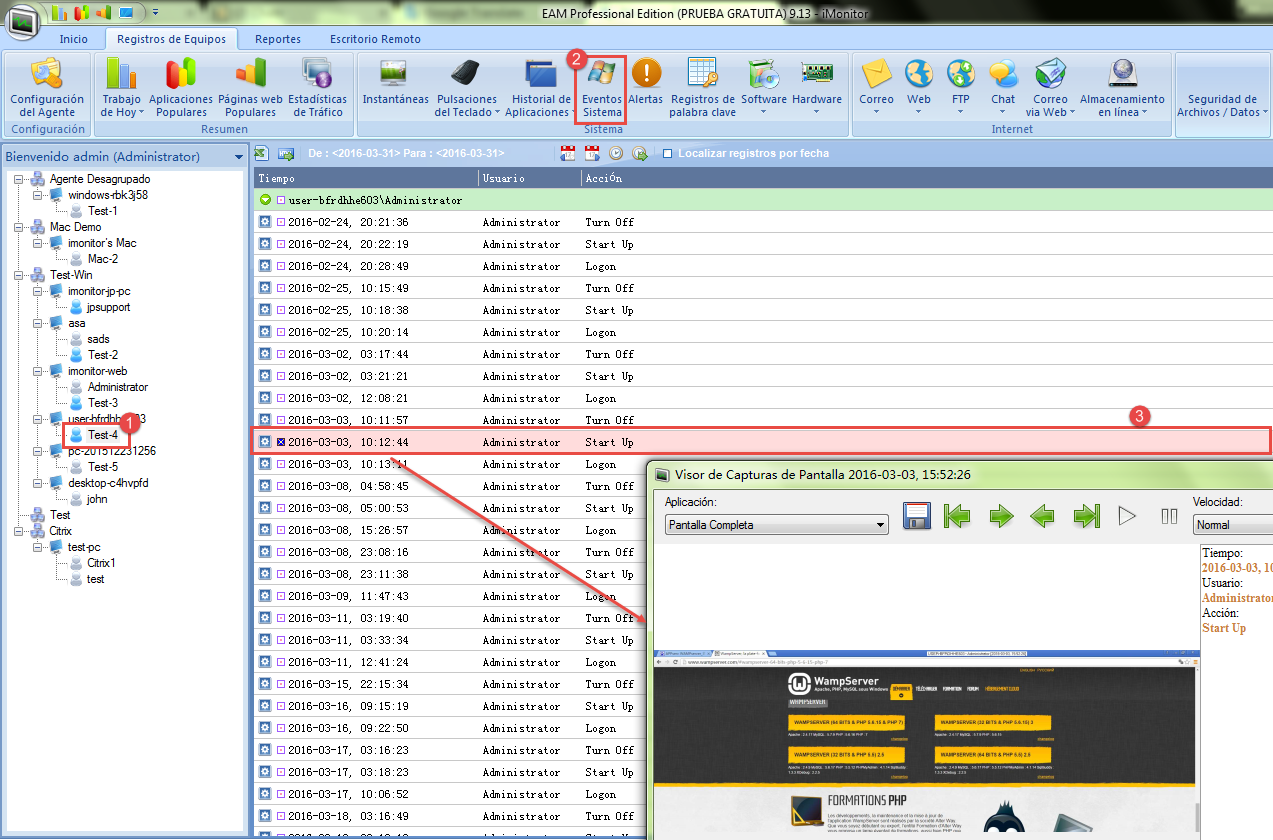Image resolution: width=1273 pixels, height=840 pixels.
Task: Toggle the marked checkbox on 10:12:44 row
Action: click(281, 442)
